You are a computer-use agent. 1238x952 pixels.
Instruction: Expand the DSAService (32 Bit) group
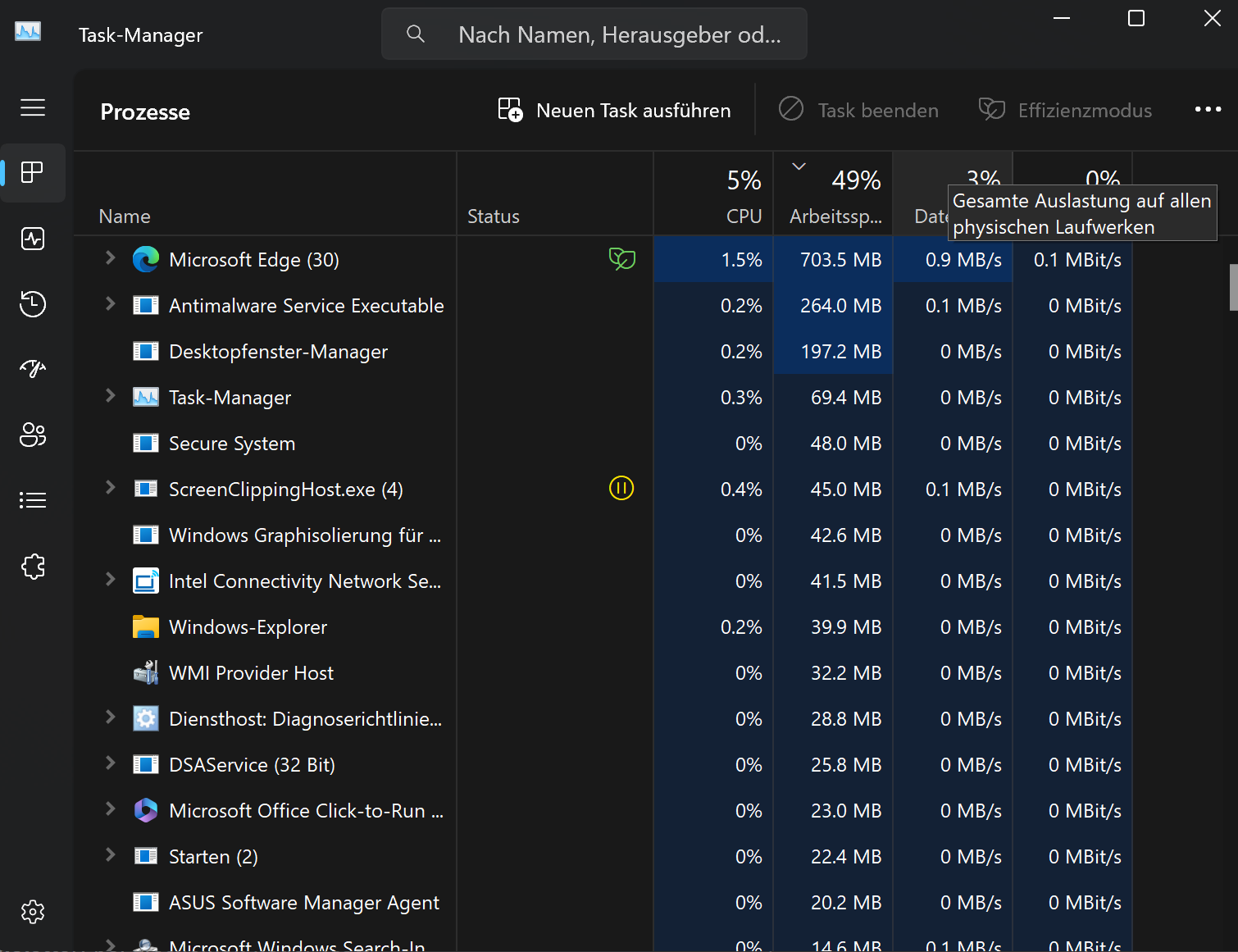click(110, 763)
